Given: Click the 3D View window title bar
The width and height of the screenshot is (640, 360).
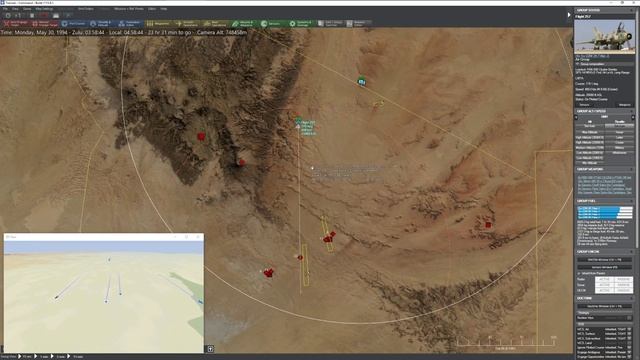Looking at the screenshot, I should click(x=104, y=236).
